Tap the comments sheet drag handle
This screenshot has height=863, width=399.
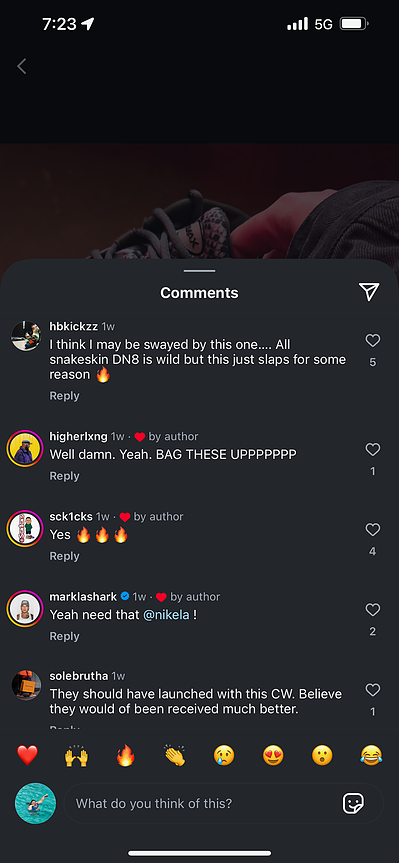(199, 271)
